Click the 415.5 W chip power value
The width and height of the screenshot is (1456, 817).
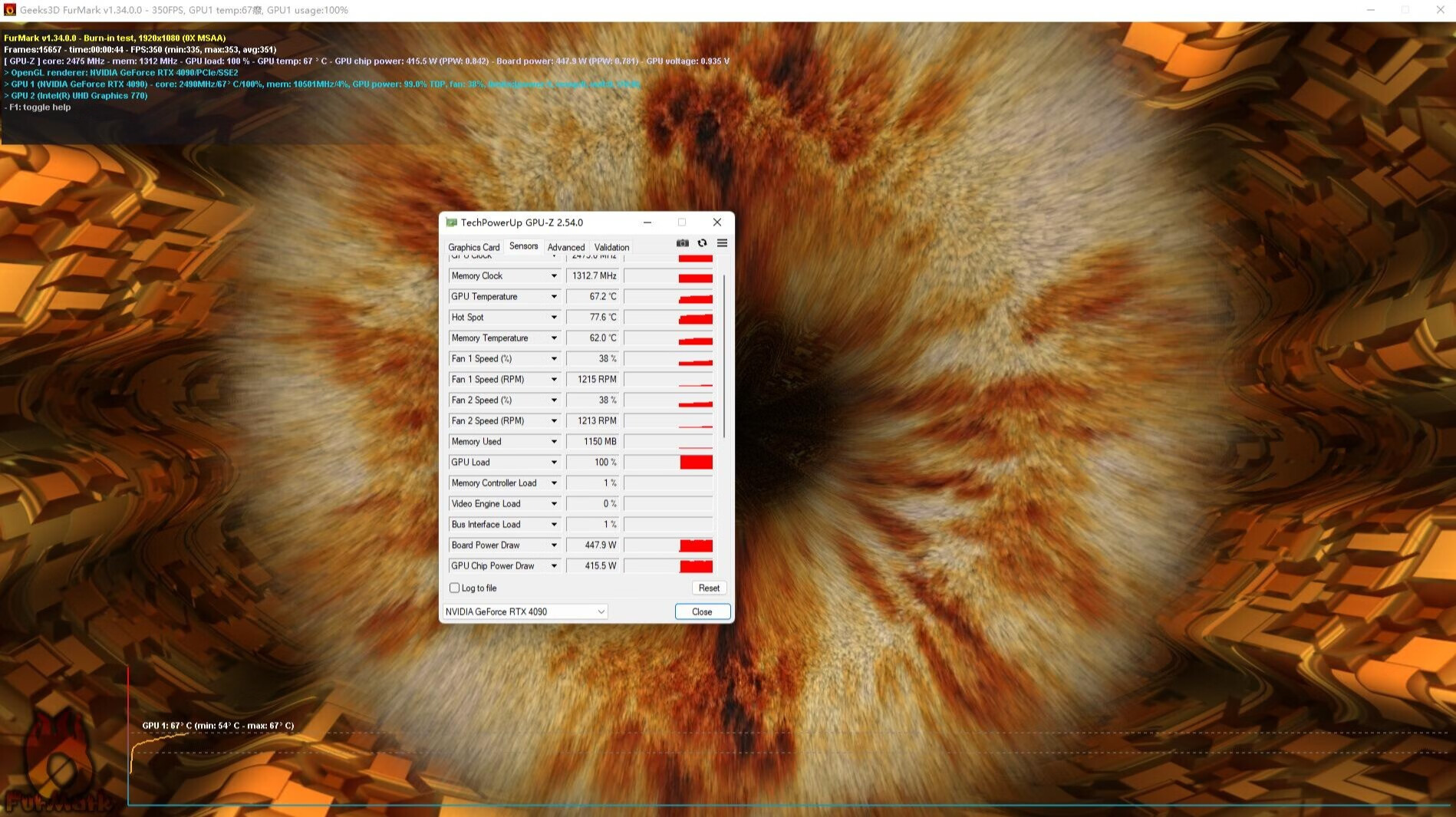(592, 566)
